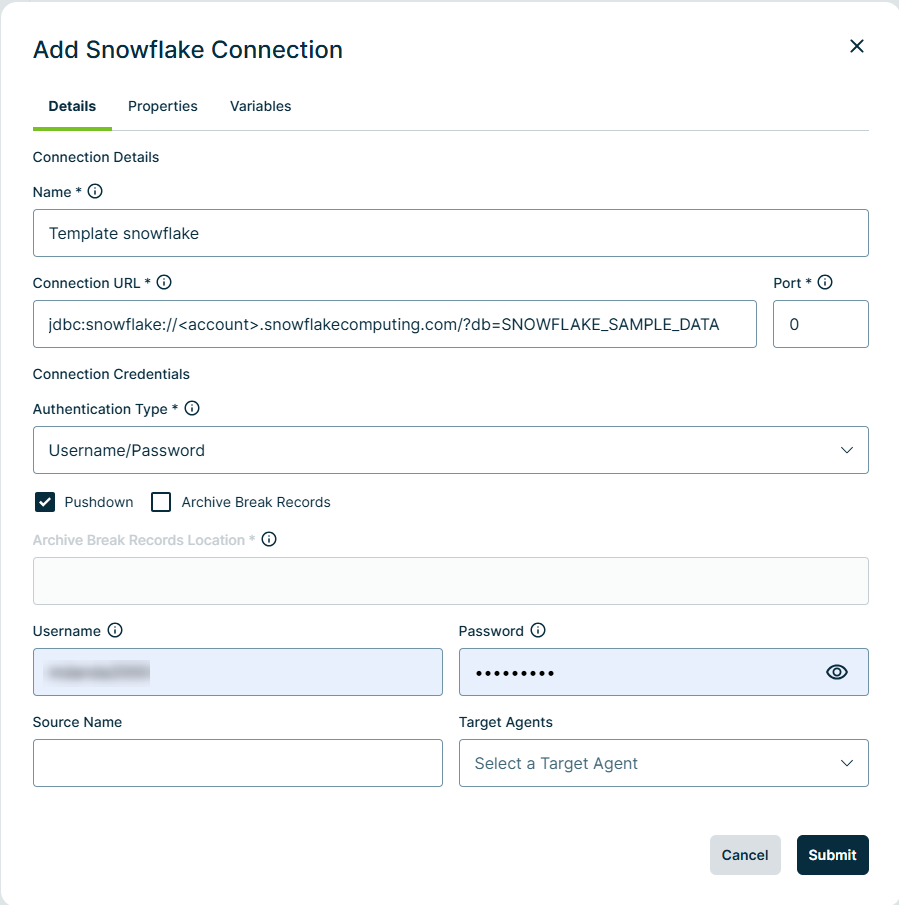The width and height of the screenshot is (899, 905).
Task: Click the Connection URL input field
Action: coord(395,324)
